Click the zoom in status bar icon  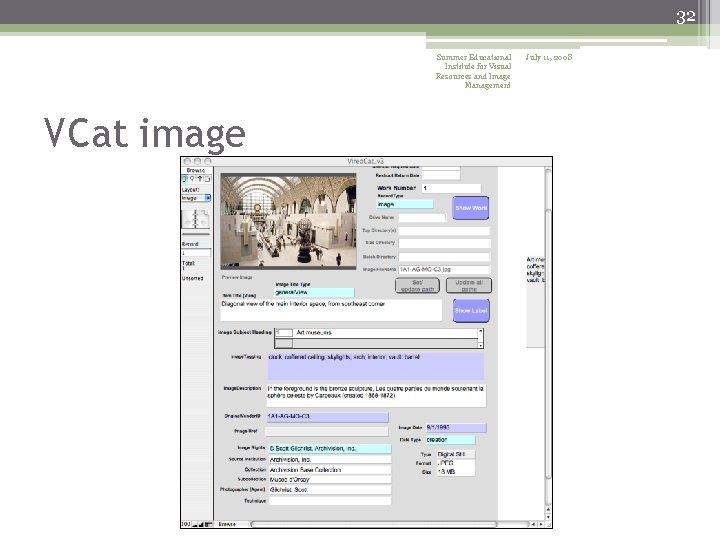click(201, 524)
